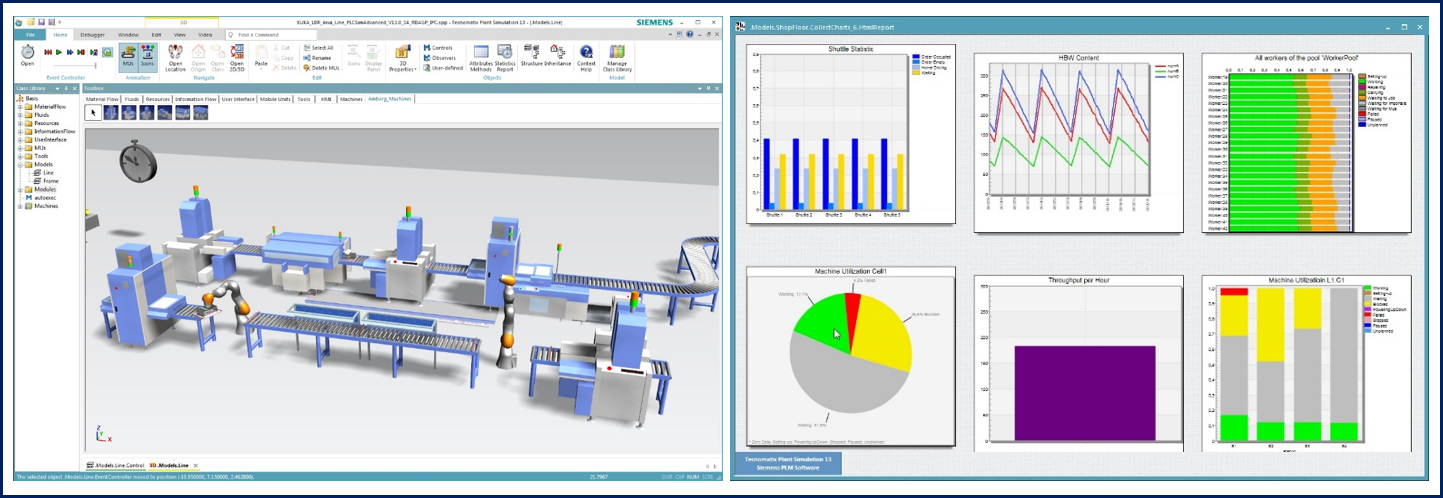The image size is (1443, 498).
Task: Expand the MaterialFlow folder
Action: (x=19, y=106)
